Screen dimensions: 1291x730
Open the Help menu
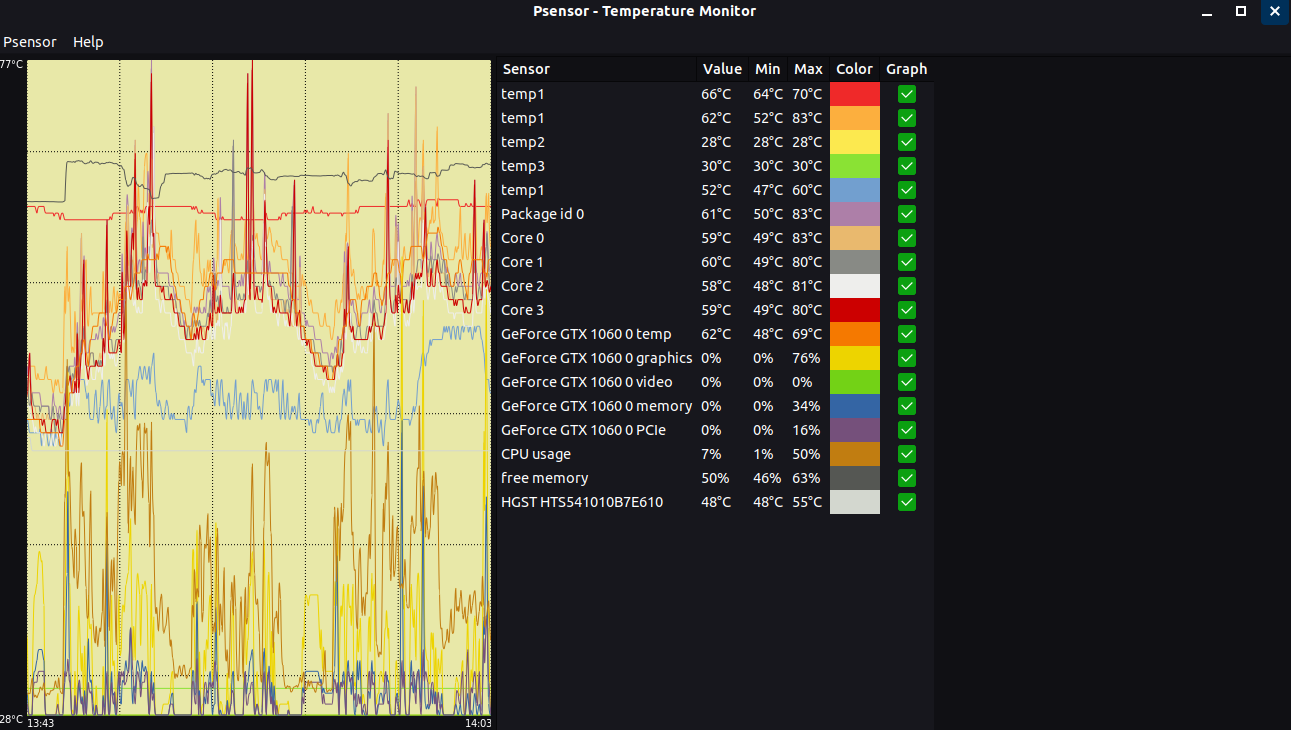tap(88, 42)
